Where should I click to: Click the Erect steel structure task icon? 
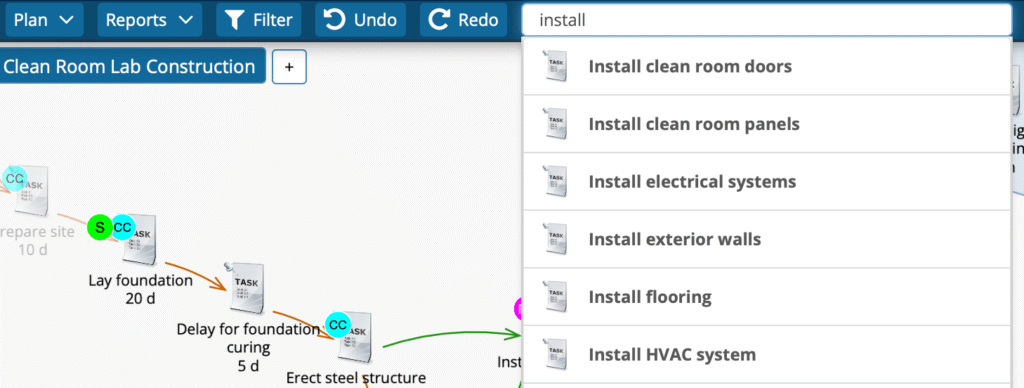[355, 337]
